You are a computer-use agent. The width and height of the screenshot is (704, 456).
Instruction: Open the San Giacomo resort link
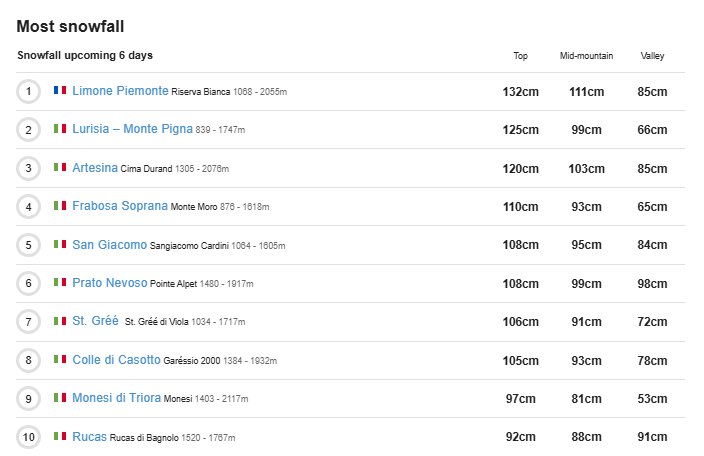(109, 245)
